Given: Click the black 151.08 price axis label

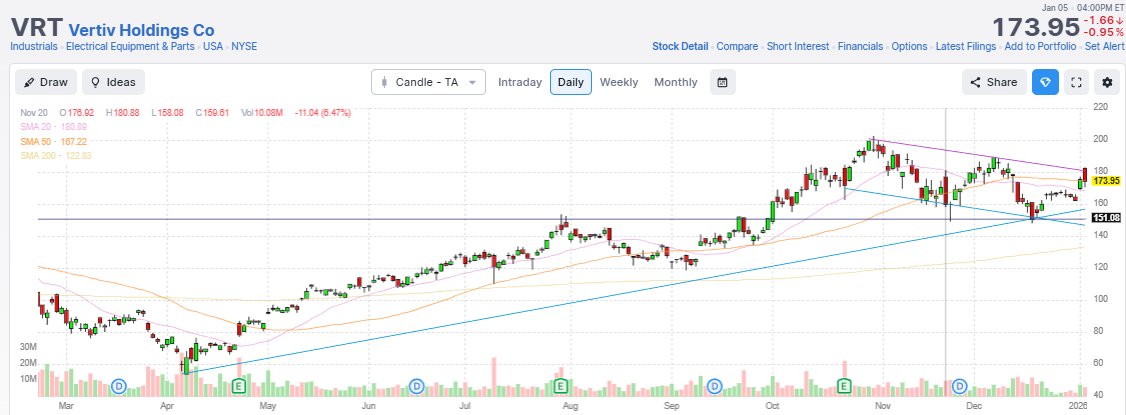Looking at the screenshot, I should [x=1107, y=218].
